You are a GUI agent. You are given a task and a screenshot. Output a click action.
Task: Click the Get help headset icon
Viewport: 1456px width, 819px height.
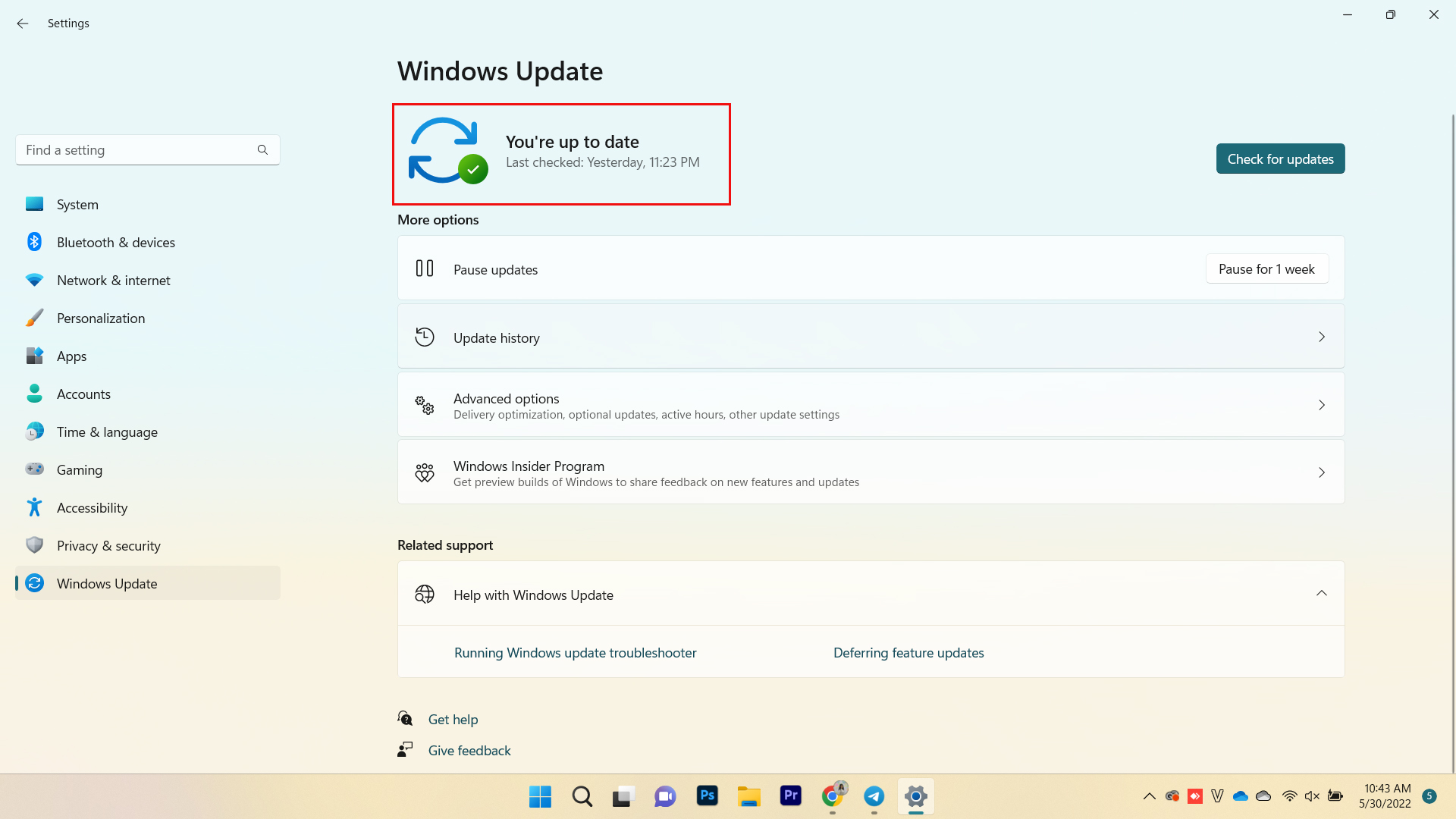[x=405, y=718]
